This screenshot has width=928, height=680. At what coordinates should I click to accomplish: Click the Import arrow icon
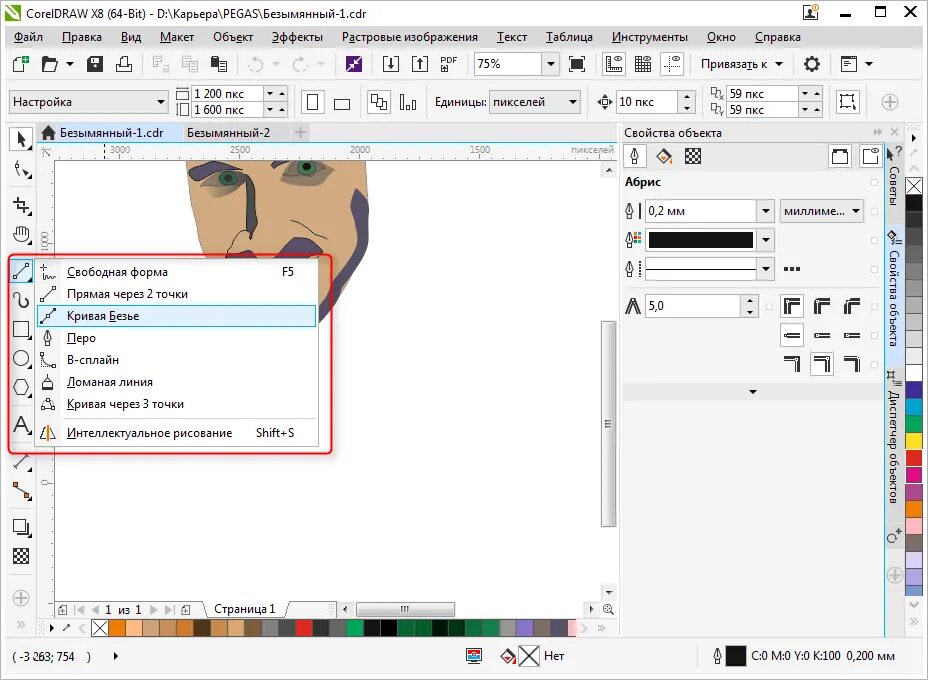[x=391, y=64]
